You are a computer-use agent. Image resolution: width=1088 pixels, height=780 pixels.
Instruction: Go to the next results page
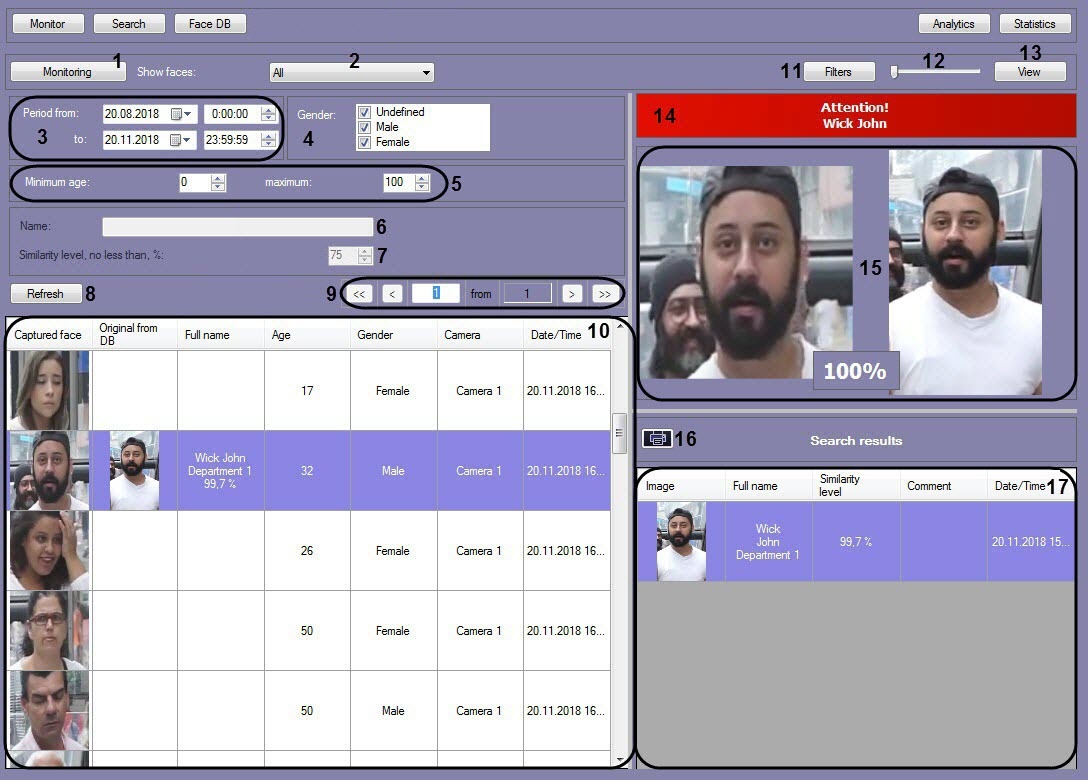click(x=572, y=294)
